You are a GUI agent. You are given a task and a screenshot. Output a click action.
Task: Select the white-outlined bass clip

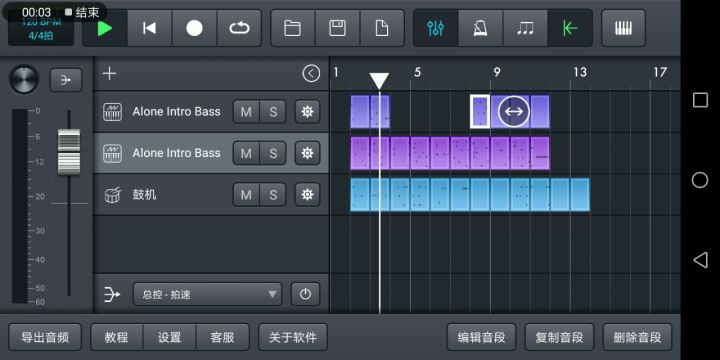[x=480, y=112]
